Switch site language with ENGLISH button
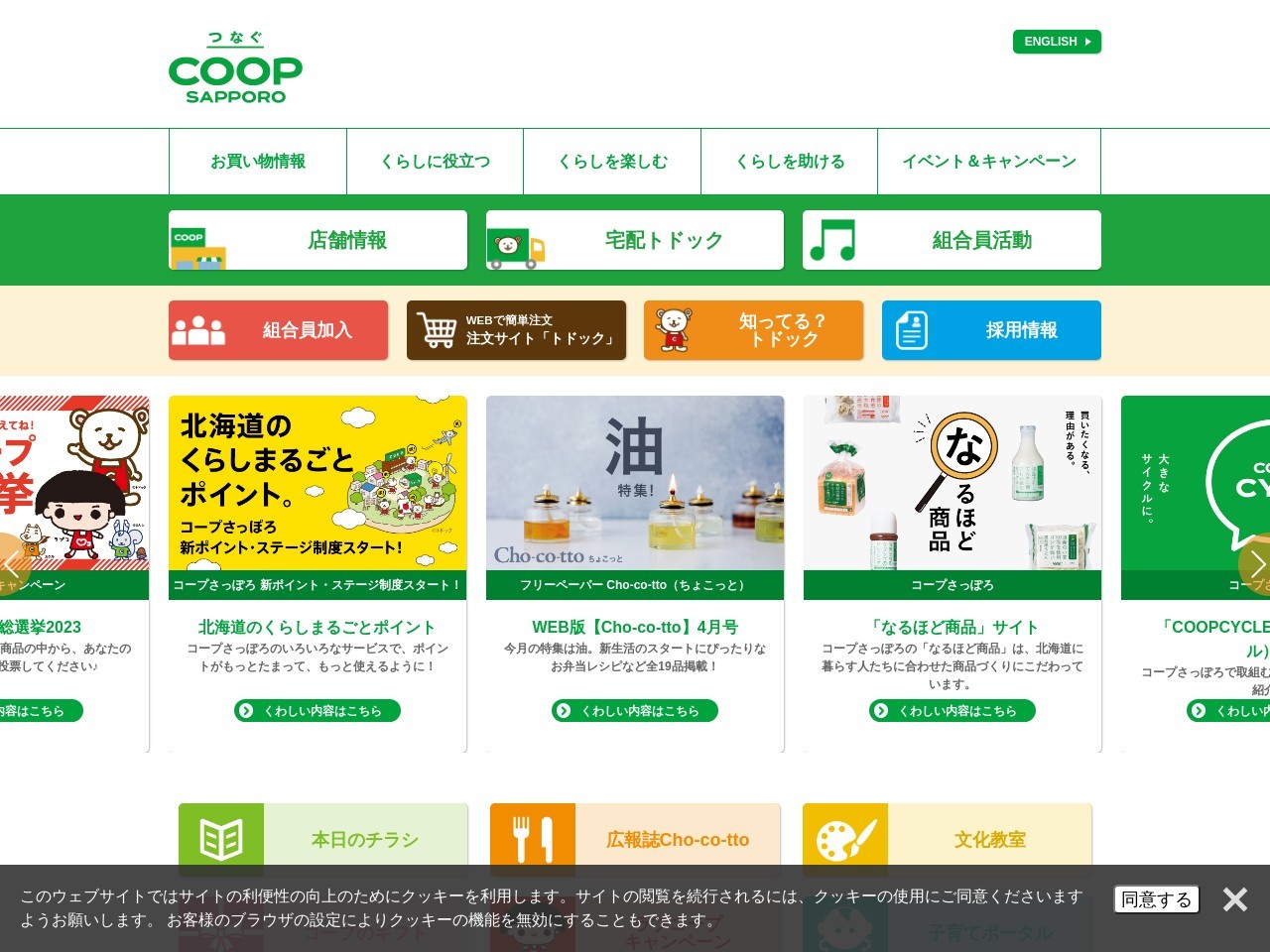Screen dimensions: 1270x952 point(1057,42)
